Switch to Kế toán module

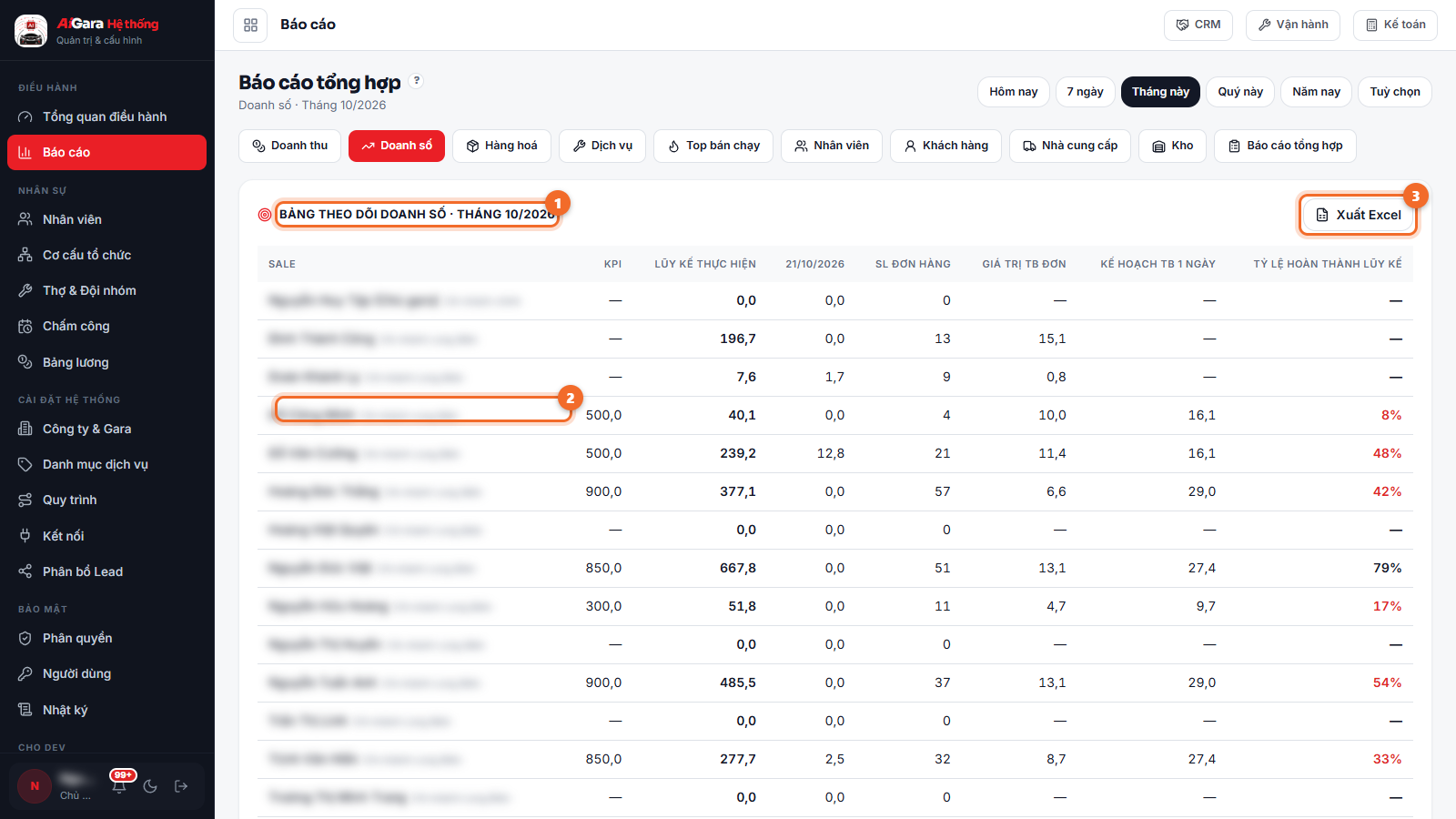[x=1395, y=25]
